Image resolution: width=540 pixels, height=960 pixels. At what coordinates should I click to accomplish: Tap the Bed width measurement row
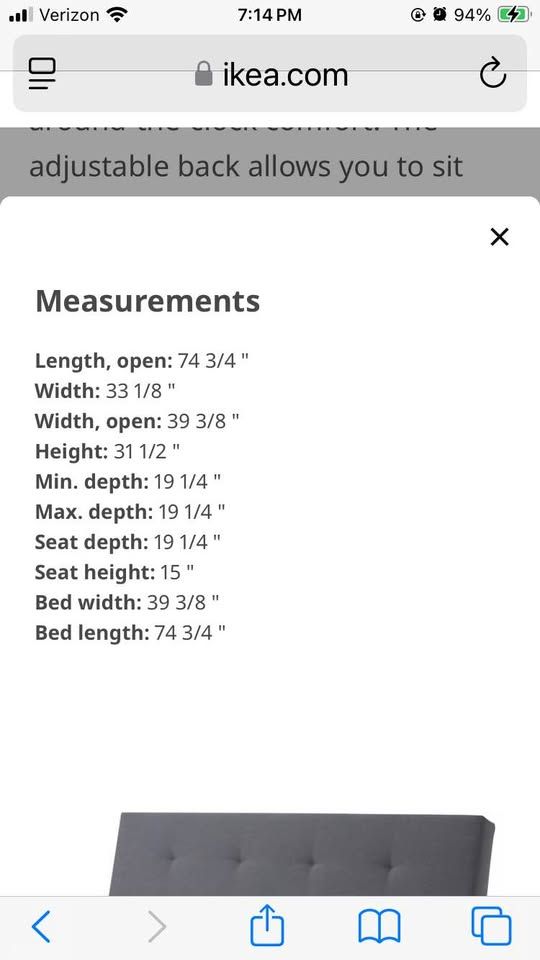(127, 602)
